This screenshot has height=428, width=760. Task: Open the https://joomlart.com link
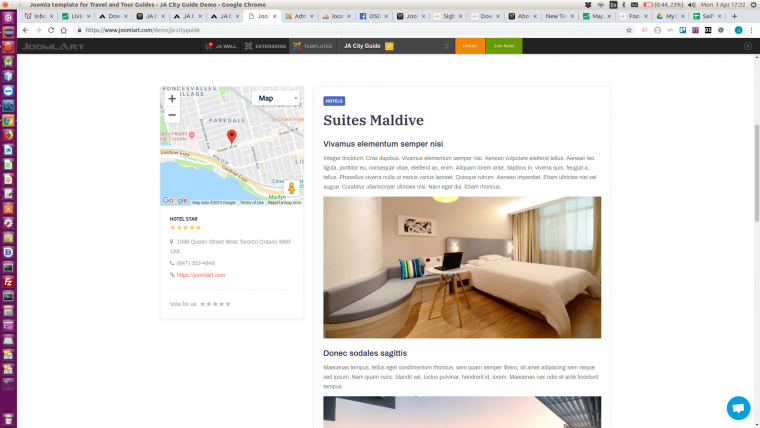[201, 275]
